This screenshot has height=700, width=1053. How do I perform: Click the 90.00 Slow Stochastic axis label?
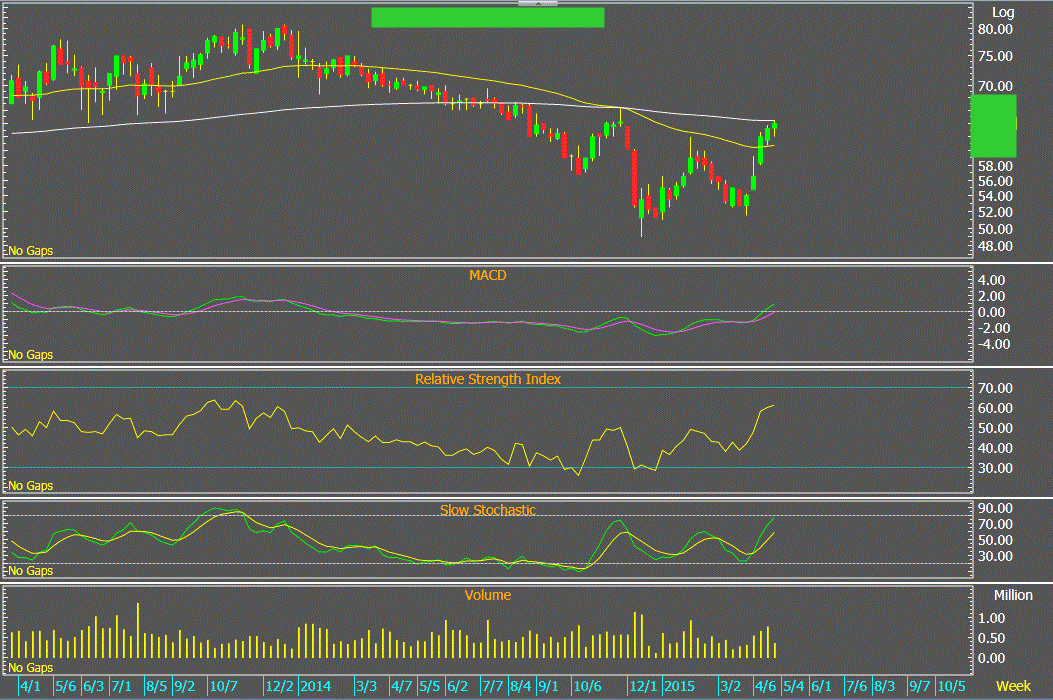995,508
